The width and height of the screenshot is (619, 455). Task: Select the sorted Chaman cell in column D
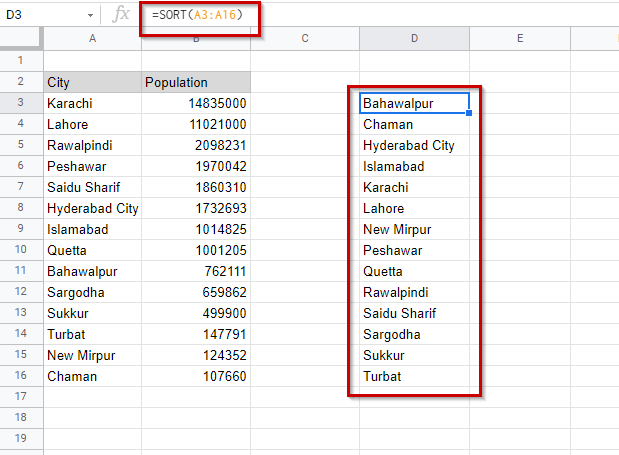point(414,124)
